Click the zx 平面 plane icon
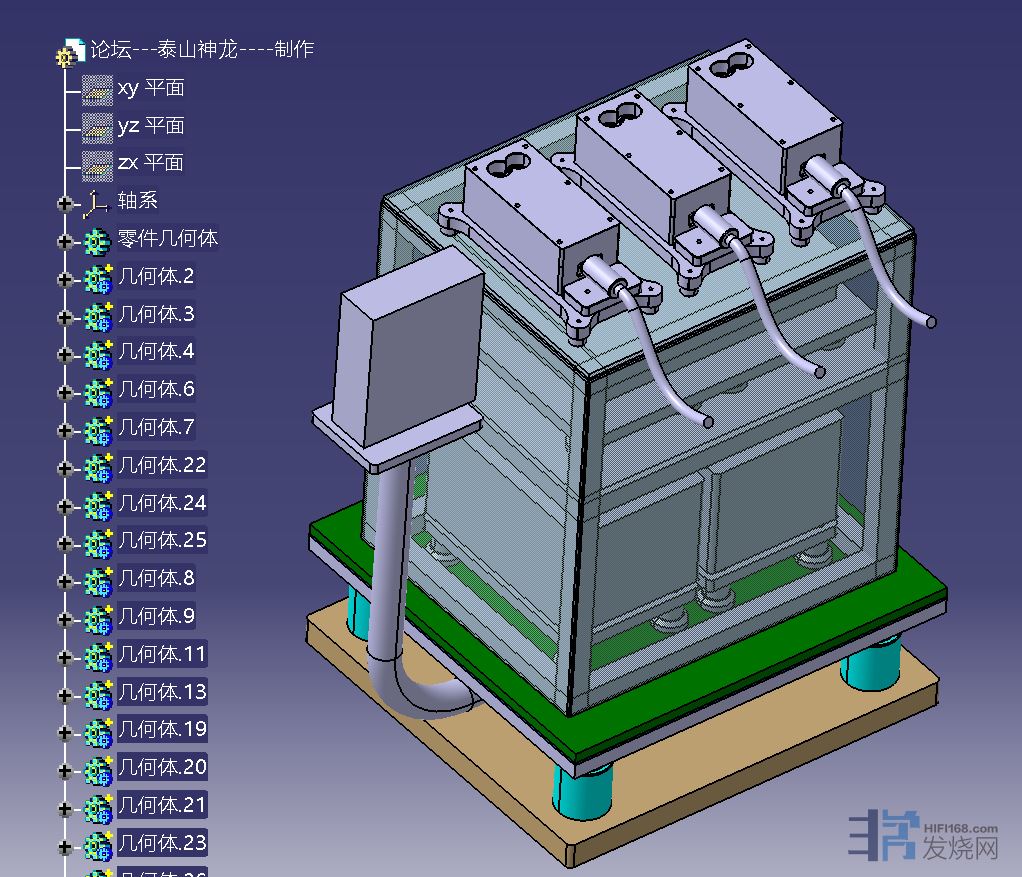 pyautogui.click(x=97, y=164)
